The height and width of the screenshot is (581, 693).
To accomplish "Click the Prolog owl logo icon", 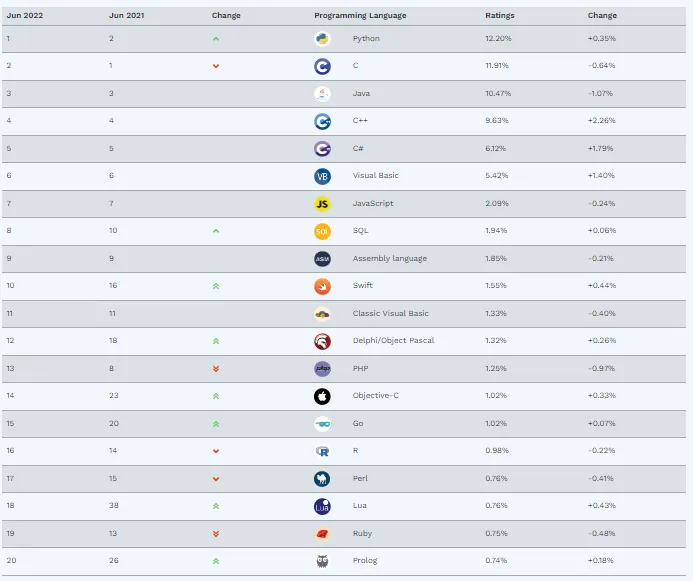I will point(322,561).
